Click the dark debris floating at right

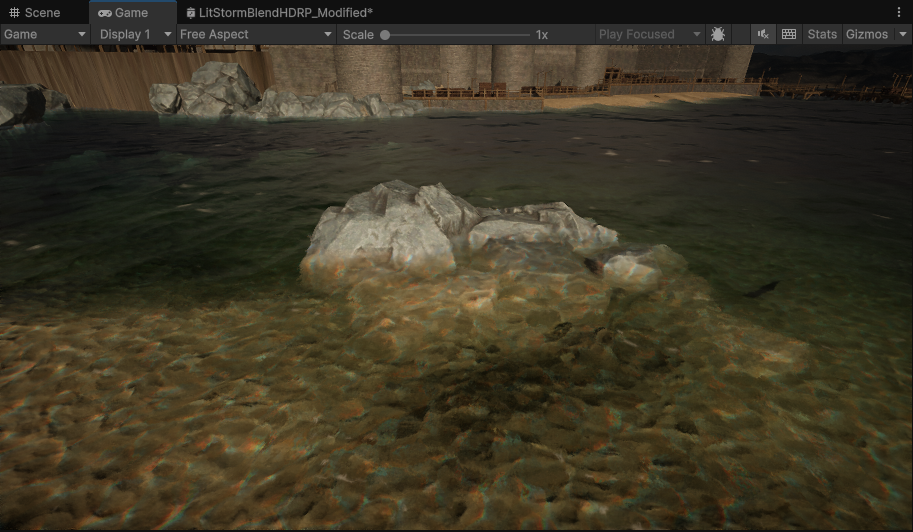[762, 289]
